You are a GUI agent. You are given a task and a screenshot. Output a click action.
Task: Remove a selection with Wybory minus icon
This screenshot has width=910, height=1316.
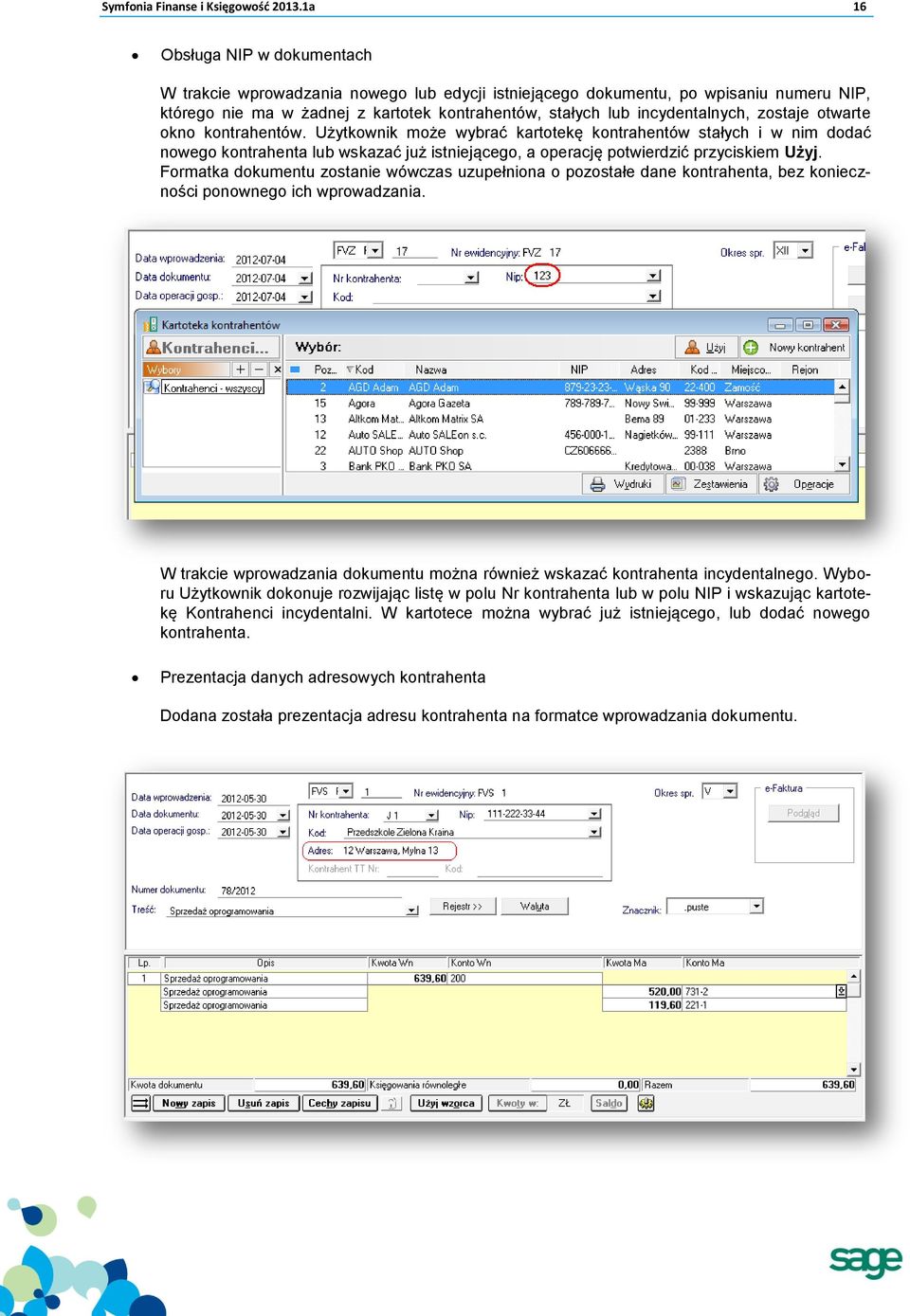(x=260, y=370)
